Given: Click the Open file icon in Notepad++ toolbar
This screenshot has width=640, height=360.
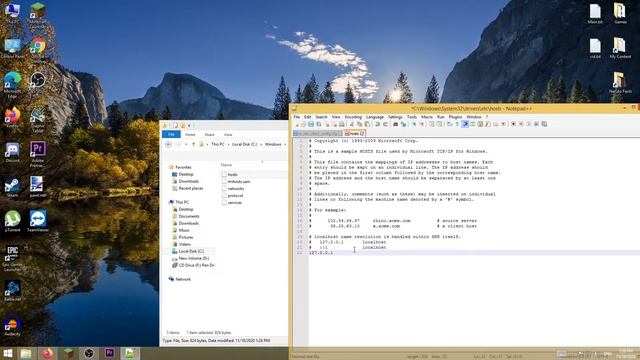Looking at the screenshot, I should [x=303, y=124].
